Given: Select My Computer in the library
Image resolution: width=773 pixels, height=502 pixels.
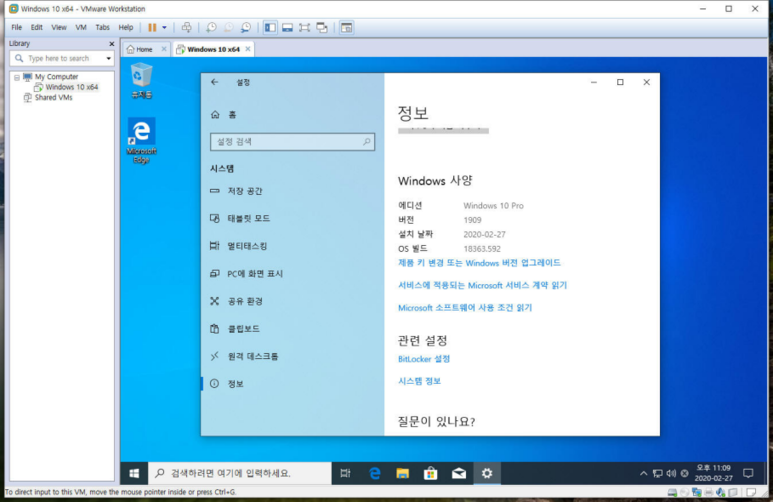Looking at the screenshot, I should point(56,77).
